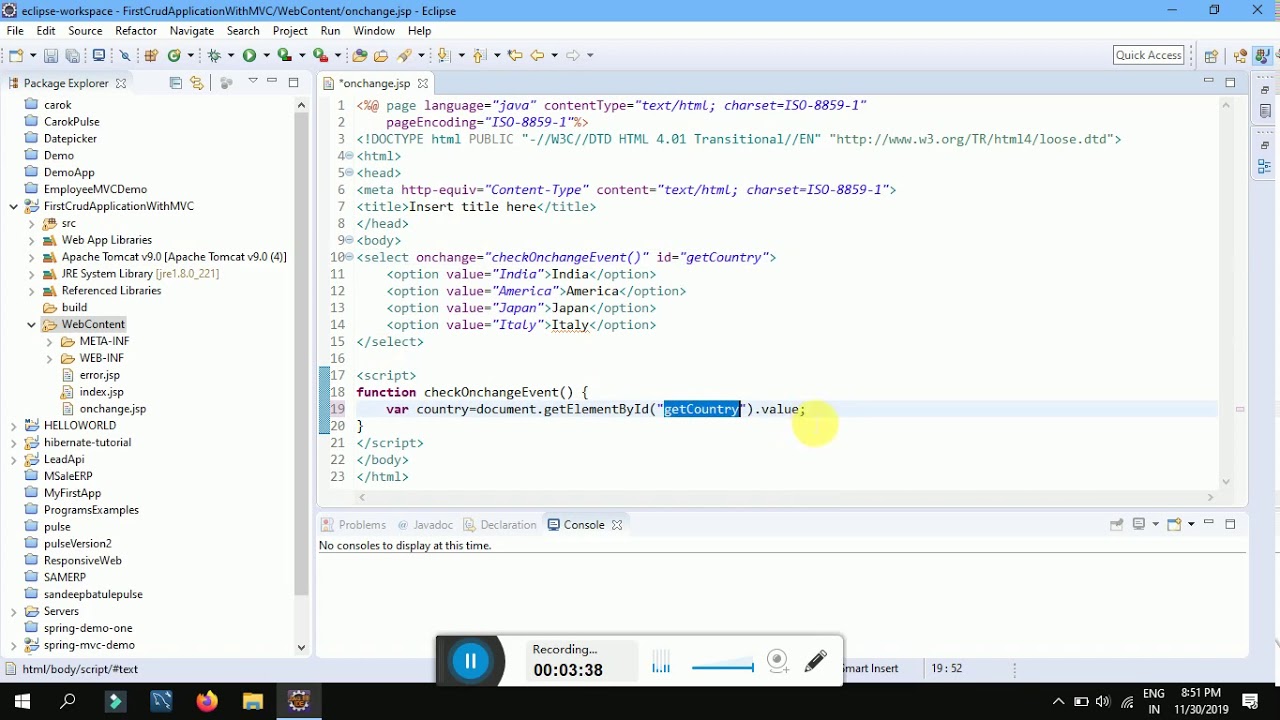Screen dimensions: 1280x720
Task: Expand the WEB-INF folder
Action: coord(49,358)
